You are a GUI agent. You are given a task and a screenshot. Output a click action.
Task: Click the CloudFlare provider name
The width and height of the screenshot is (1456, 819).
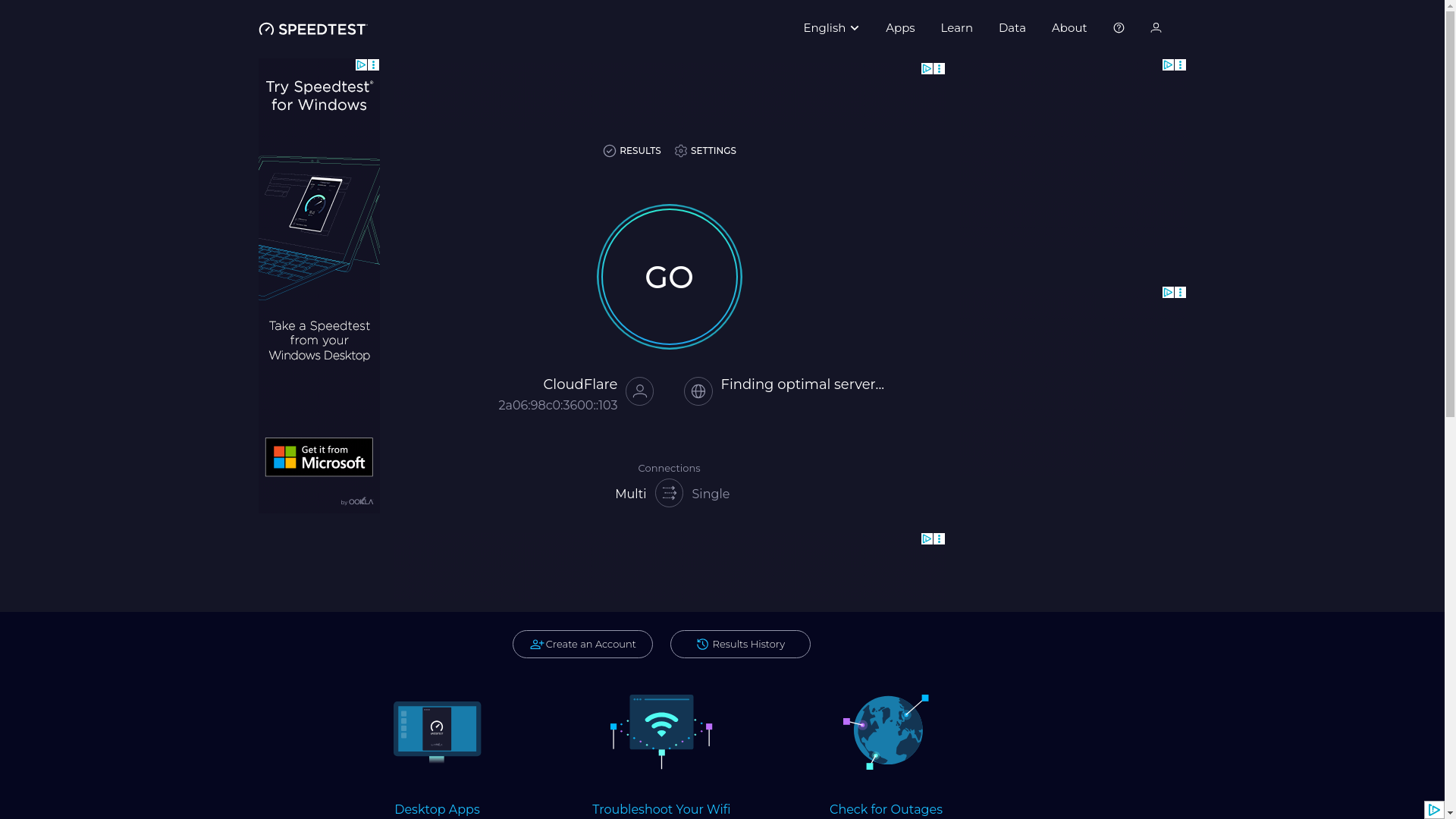(580, 384)
